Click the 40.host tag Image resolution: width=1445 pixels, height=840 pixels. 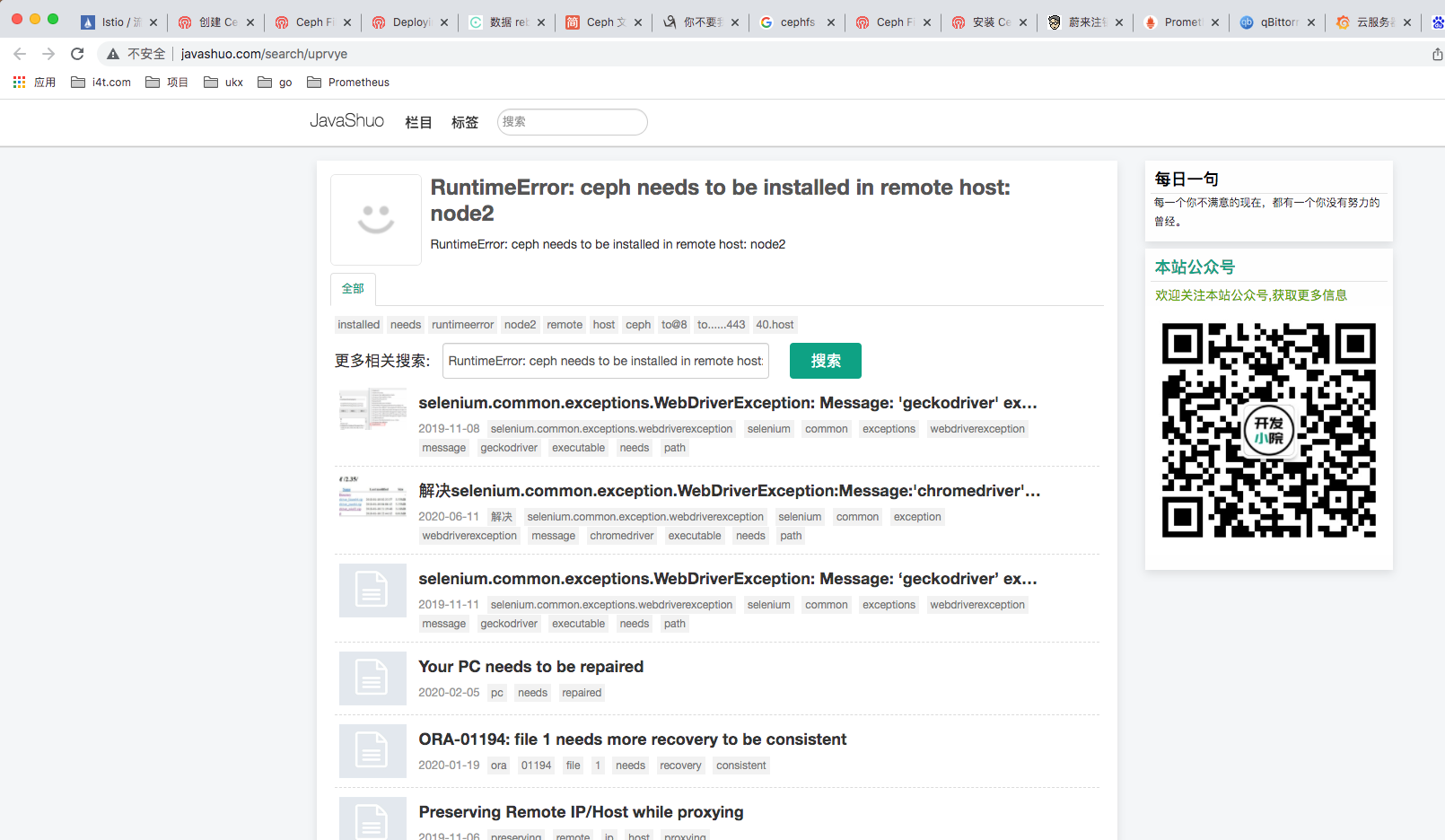coord(775,325)
